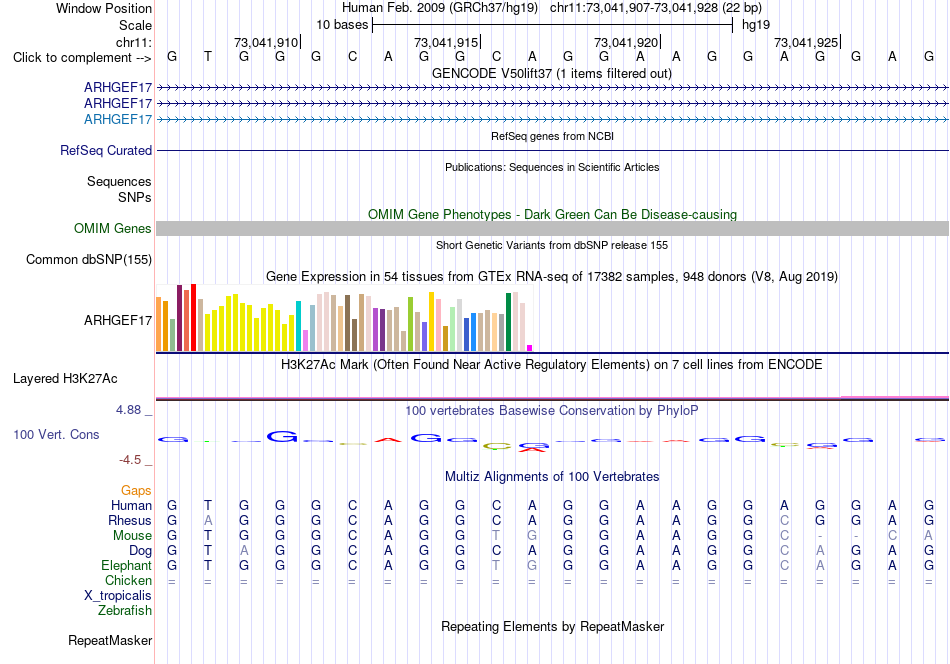Click the '10 bases' scale bar

click(x=552, y=25)
